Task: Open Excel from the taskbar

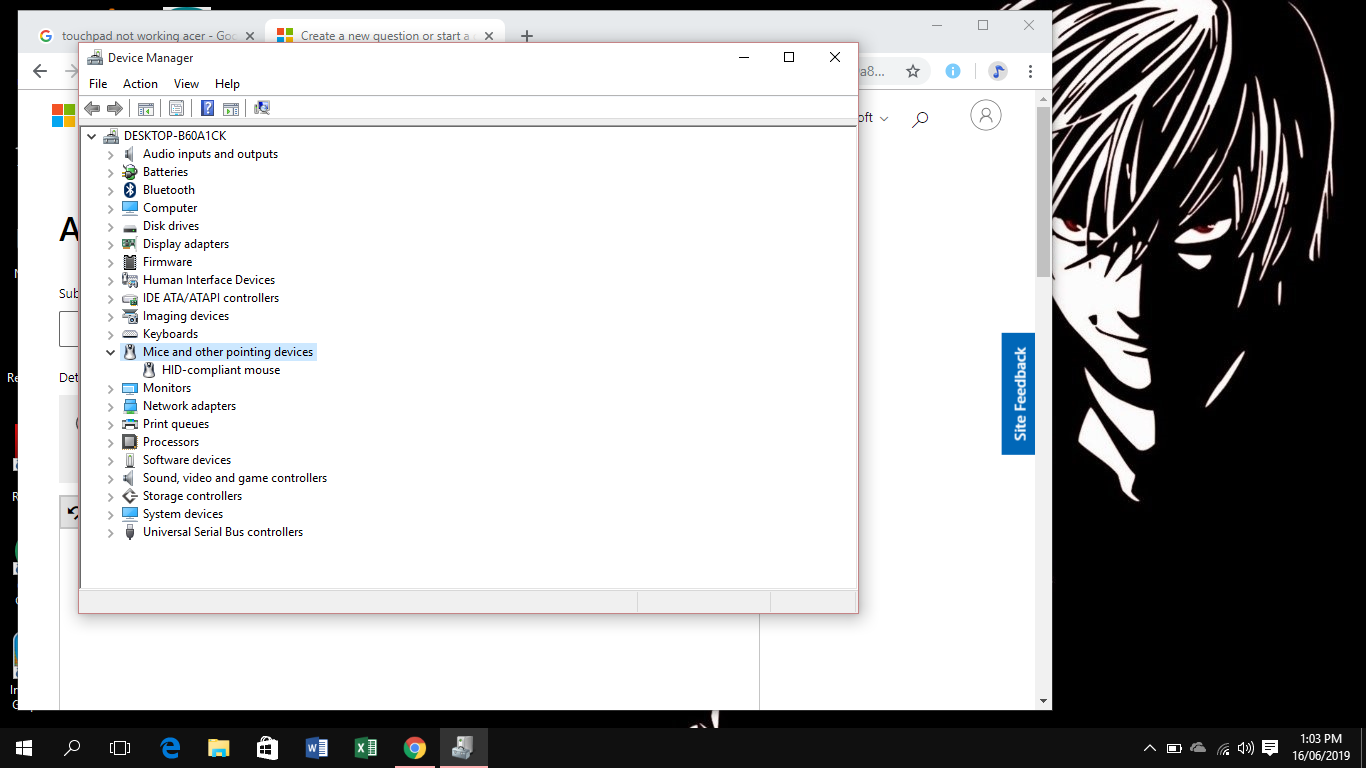Action: click(x=365, y=747)
